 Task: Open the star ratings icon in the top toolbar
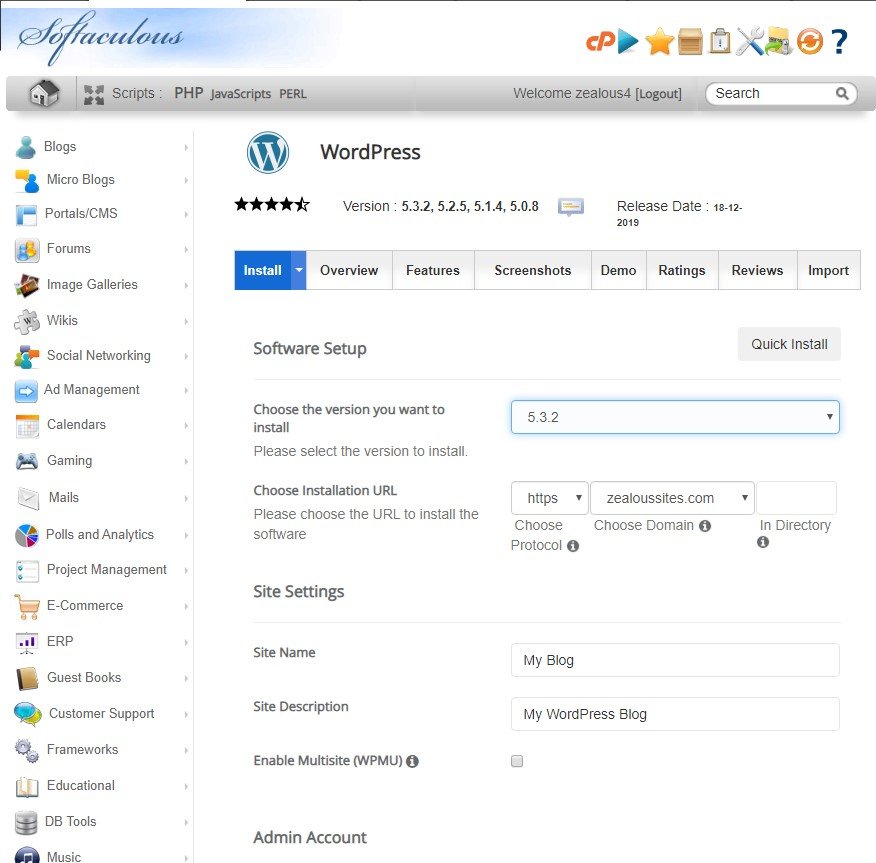[x=659, y=41]
